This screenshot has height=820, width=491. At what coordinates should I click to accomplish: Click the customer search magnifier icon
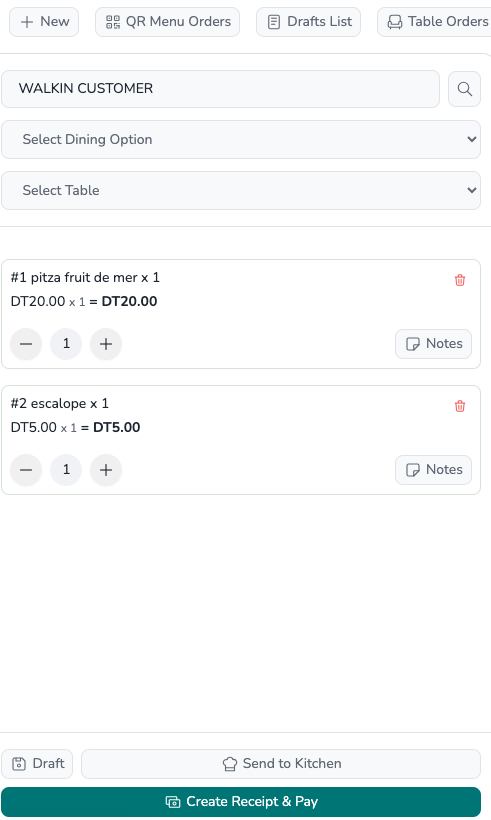click(464, 89)
